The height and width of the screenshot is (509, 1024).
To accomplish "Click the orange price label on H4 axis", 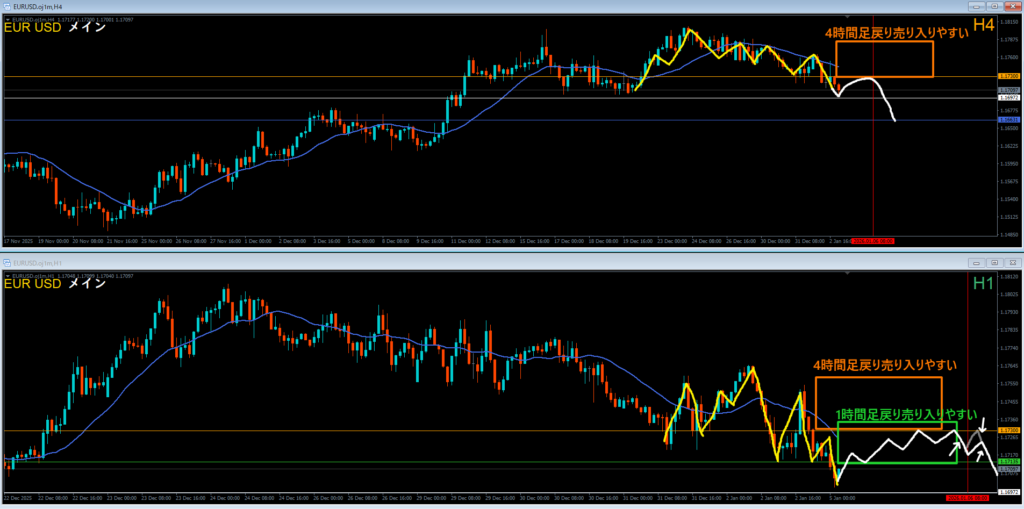I will [1008, 76].
